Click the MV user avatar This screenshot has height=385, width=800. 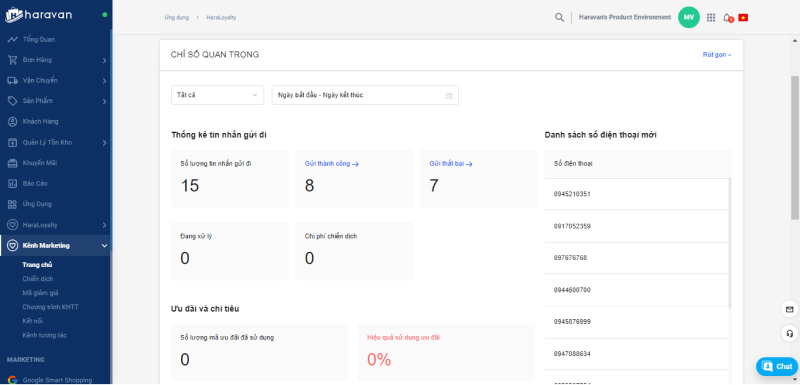tap(689, 17)
